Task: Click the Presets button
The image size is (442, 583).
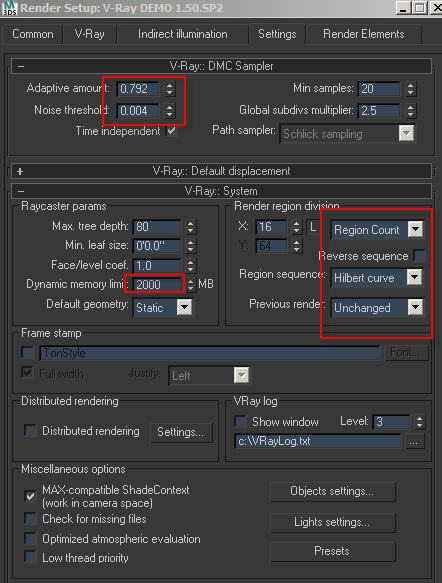Action: (332, 551)
